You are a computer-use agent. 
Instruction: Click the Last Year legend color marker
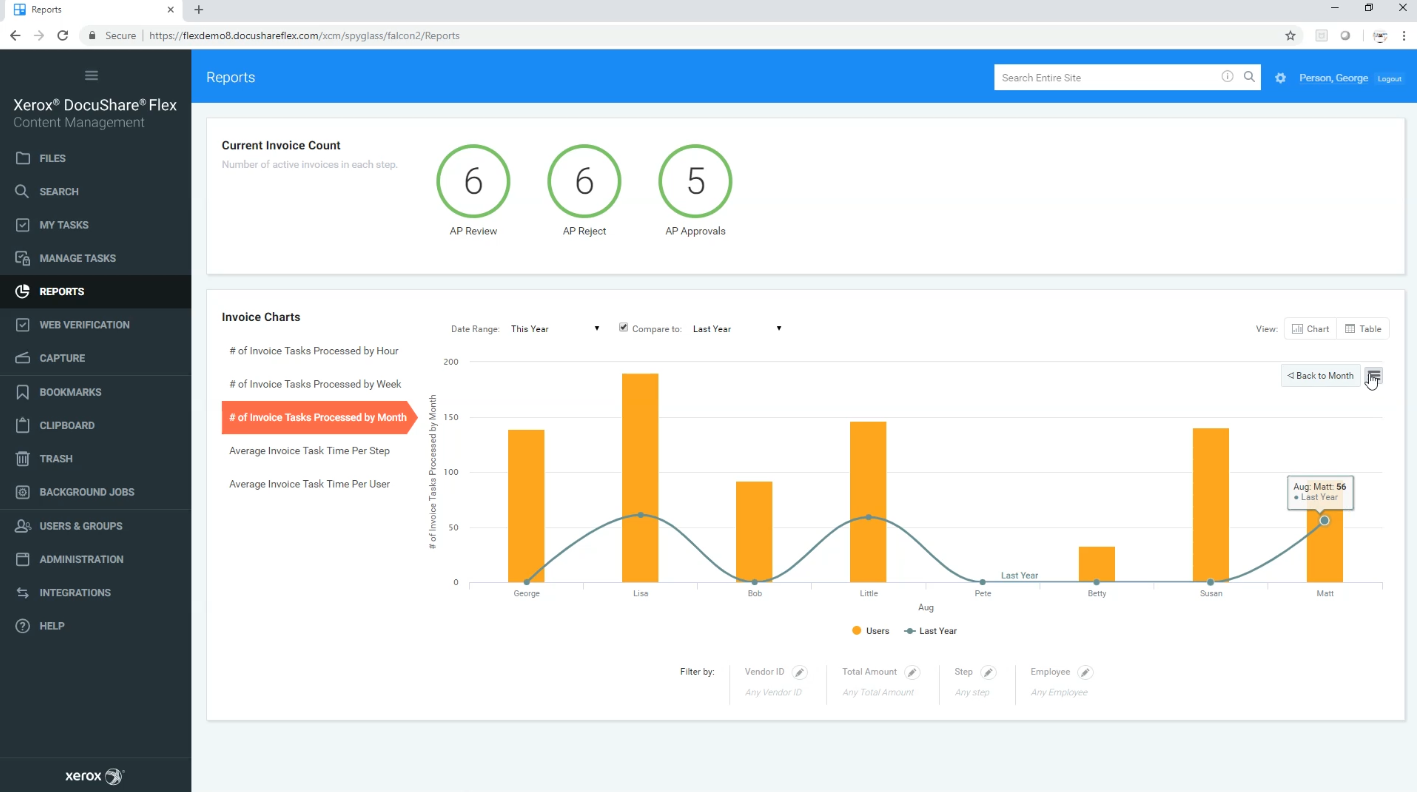[911, 630]
